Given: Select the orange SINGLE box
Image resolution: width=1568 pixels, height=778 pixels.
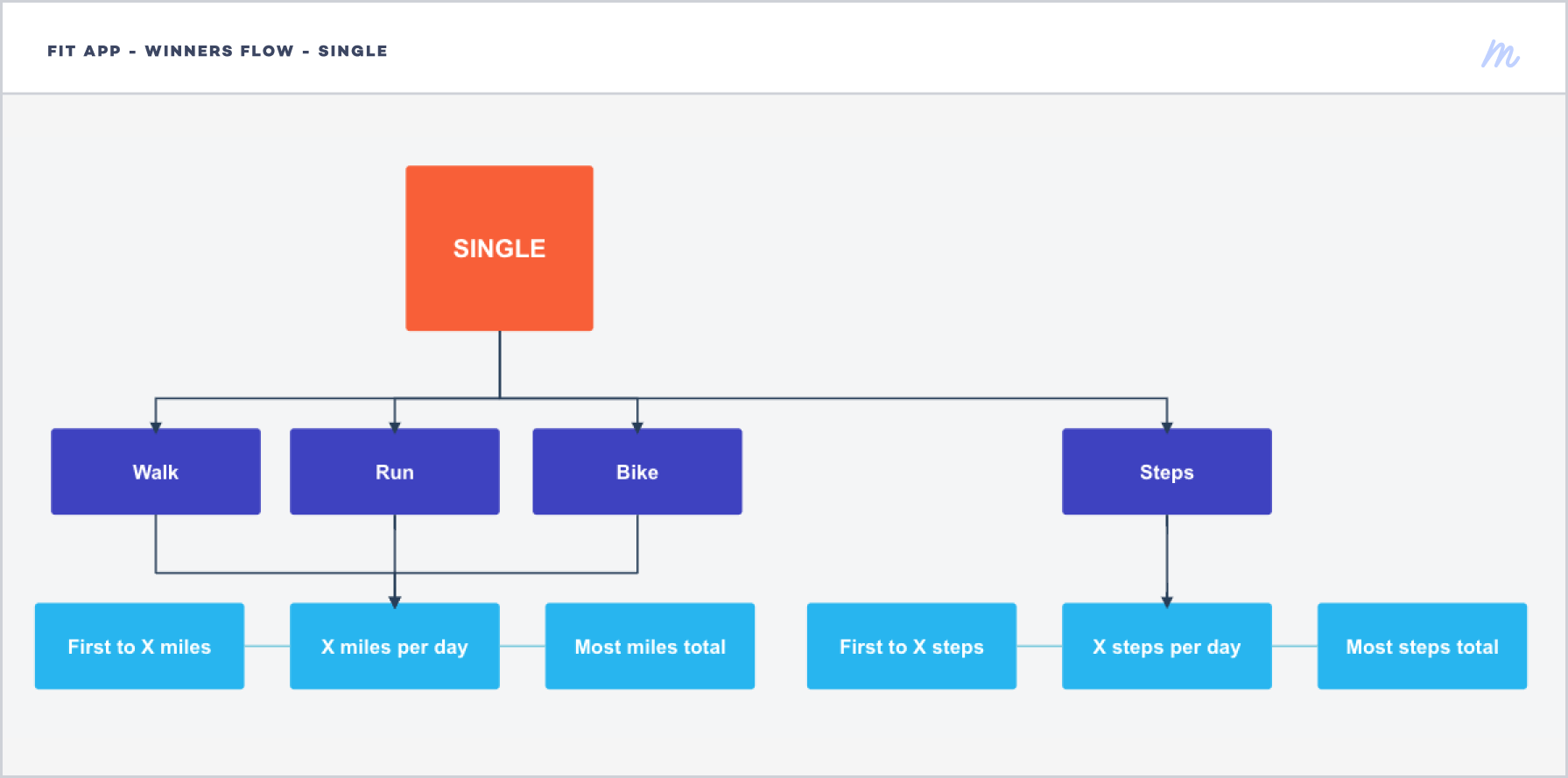Looking at the screenshot, I should [x=499, y=248].
